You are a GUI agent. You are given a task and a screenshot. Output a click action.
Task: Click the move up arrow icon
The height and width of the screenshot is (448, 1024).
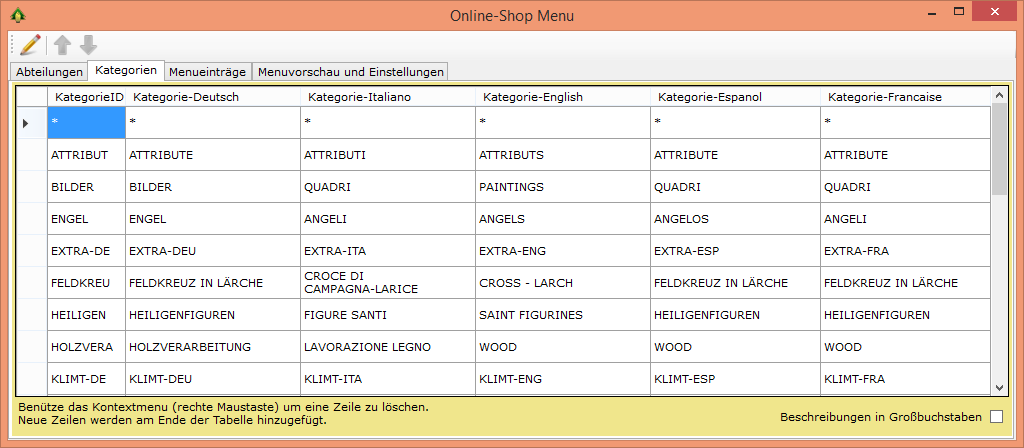tap(62, 45)
